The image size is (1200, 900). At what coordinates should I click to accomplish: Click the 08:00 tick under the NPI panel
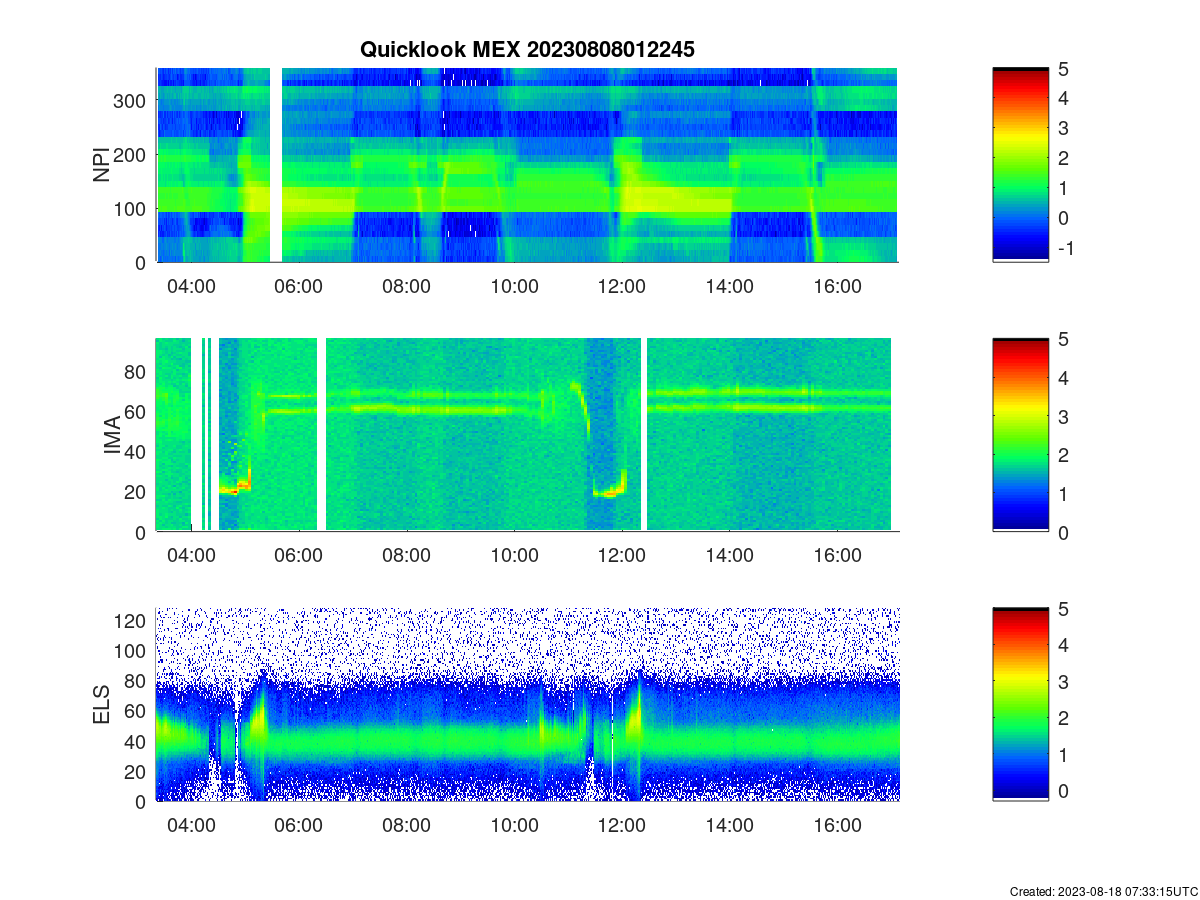point(407,286)
